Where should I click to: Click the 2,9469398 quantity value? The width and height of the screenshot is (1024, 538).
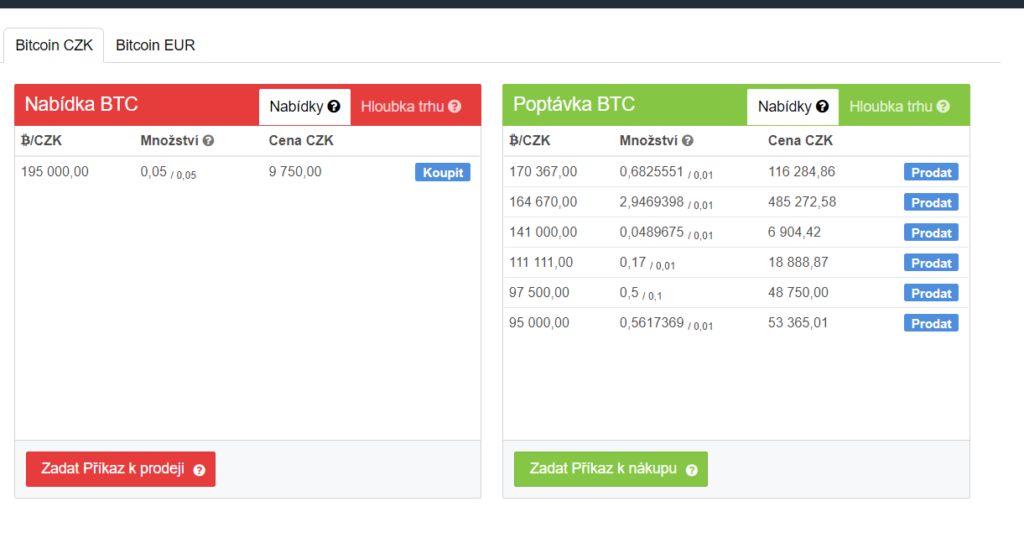tap(652, 202)
